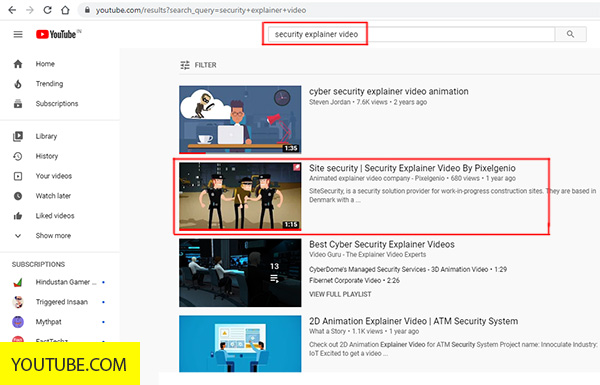Click the padlock site security icon
This screenshot has height=385, width=600.
87,10
